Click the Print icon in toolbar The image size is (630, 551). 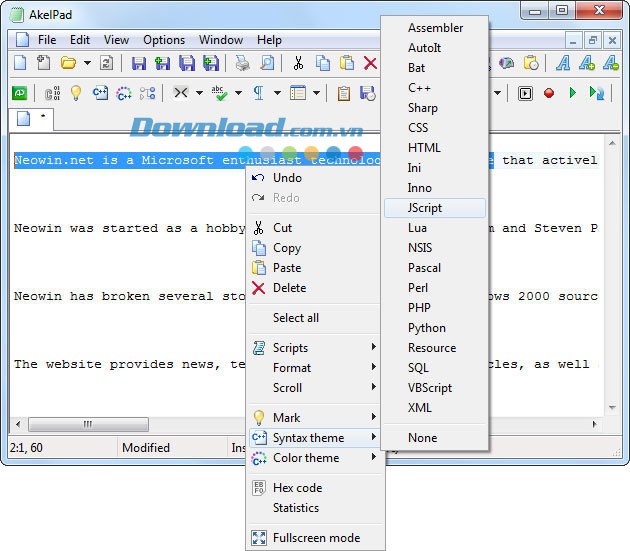pyautogui.click(x=242, y=63)
